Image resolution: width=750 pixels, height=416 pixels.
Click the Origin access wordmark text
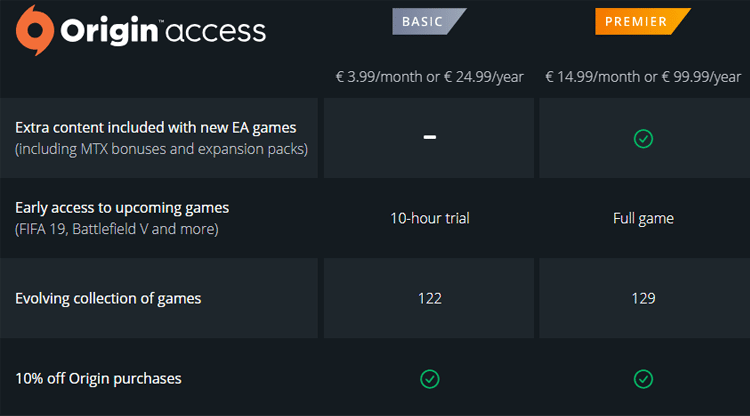coord(163,31)
